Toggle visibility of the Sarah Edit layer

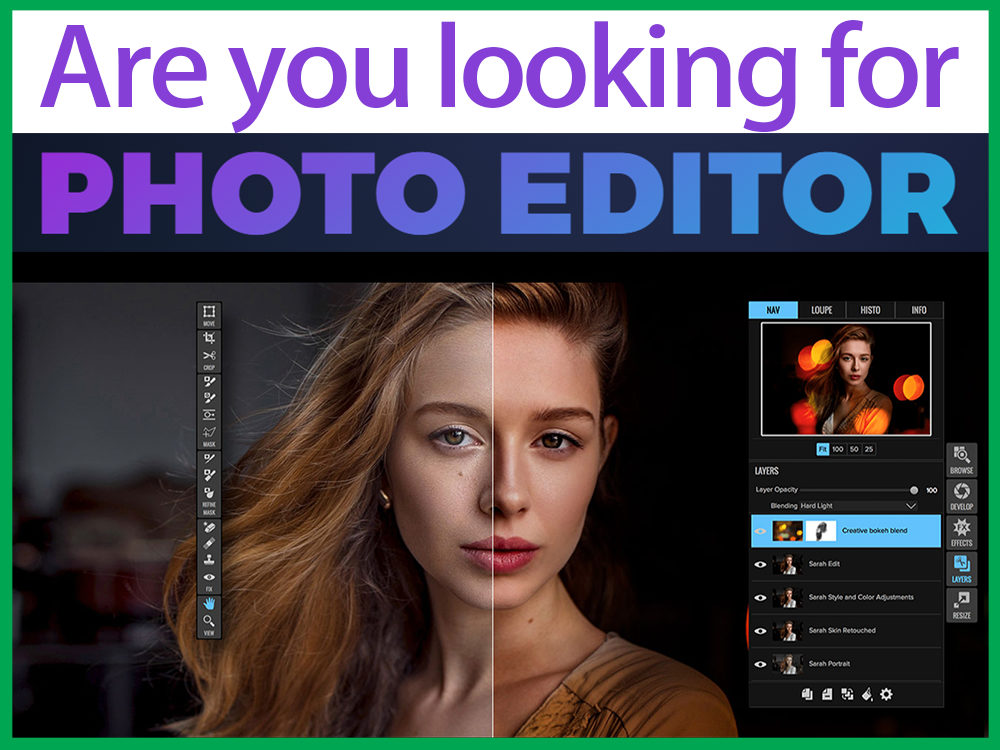pyautogui.click(x=761, y=562)
